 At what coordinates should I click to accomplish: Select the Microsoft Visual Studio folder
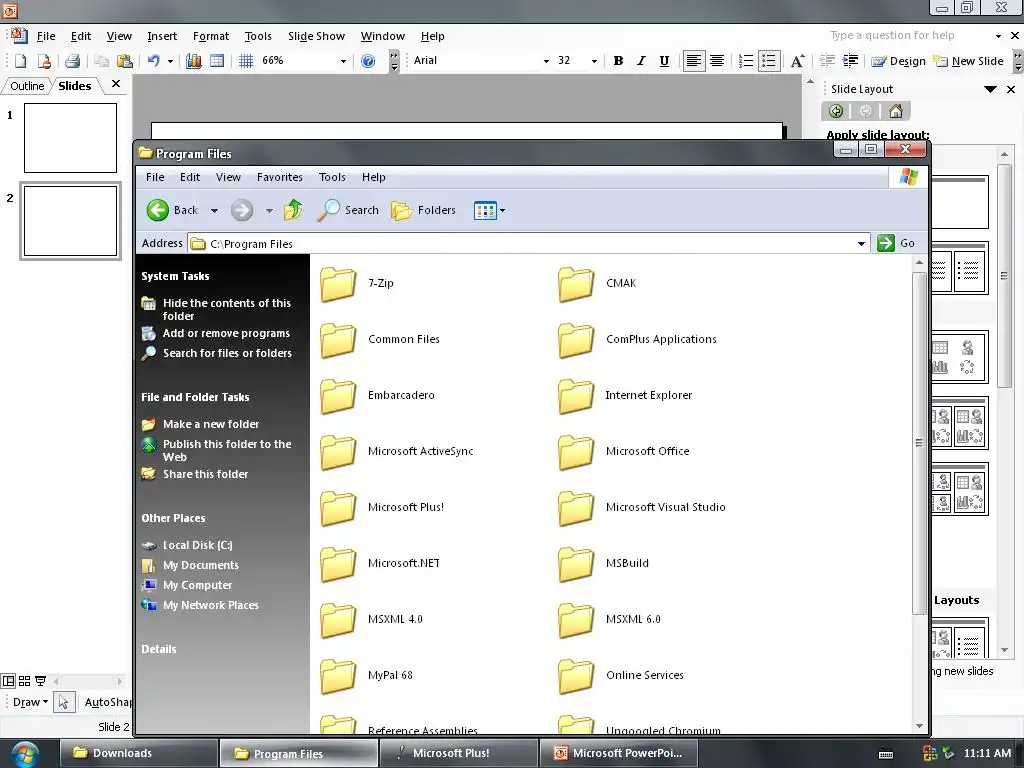point(642,508)
